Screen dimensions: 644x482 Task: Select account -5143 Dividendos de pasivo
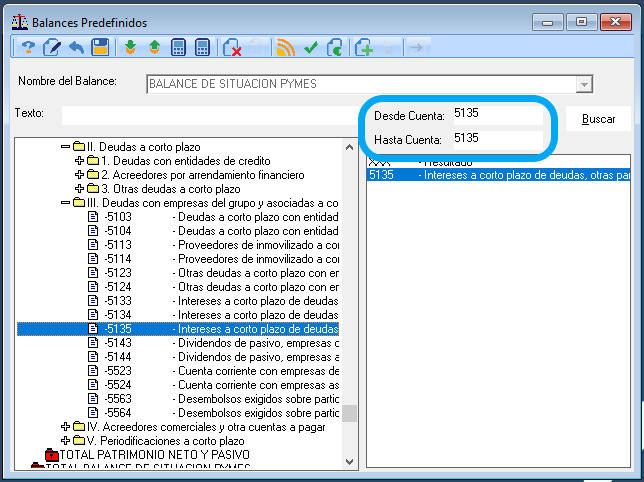point(213,343)
